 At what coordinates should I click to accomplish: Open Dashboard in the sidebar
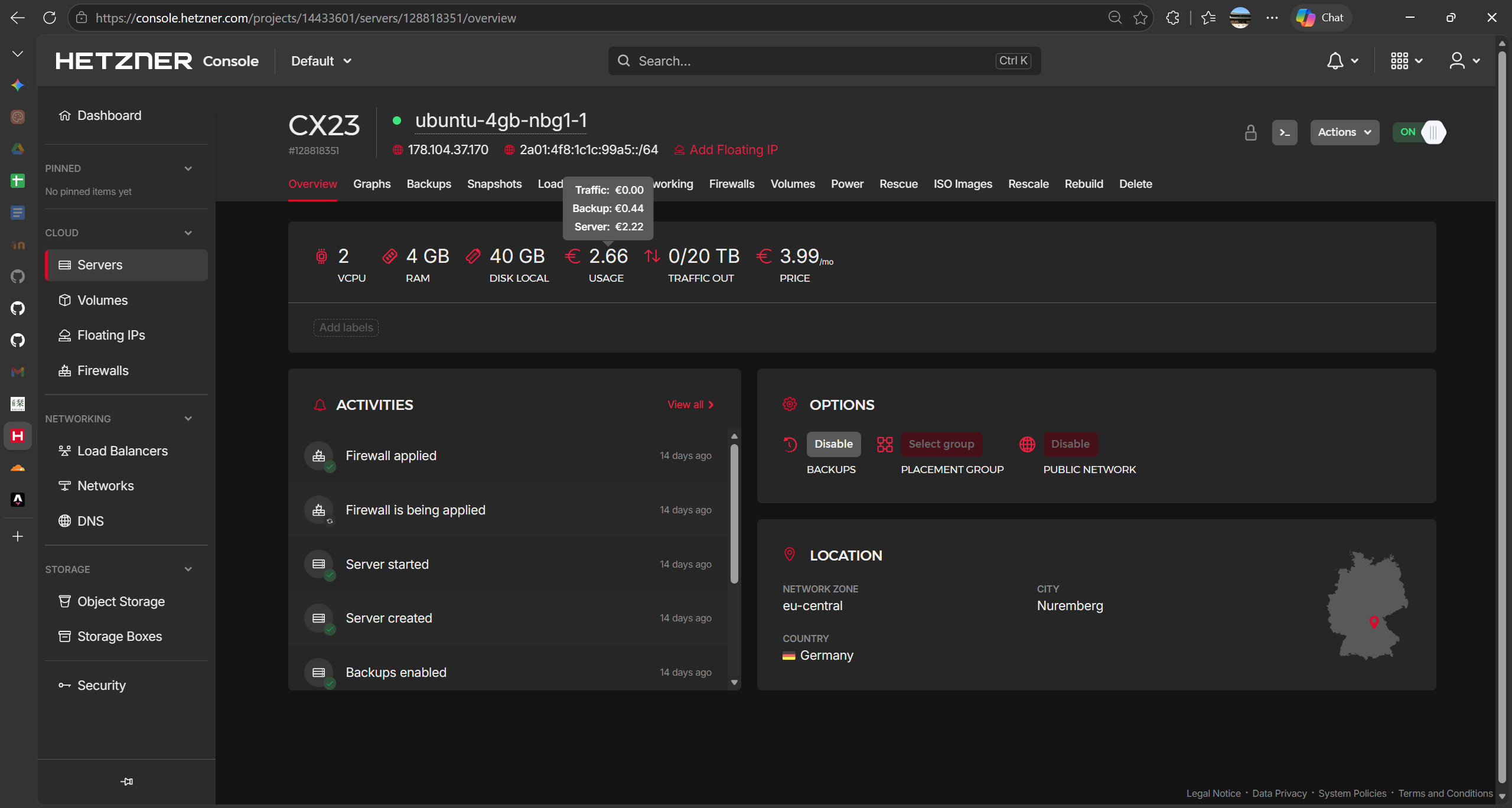coord(126,116)
